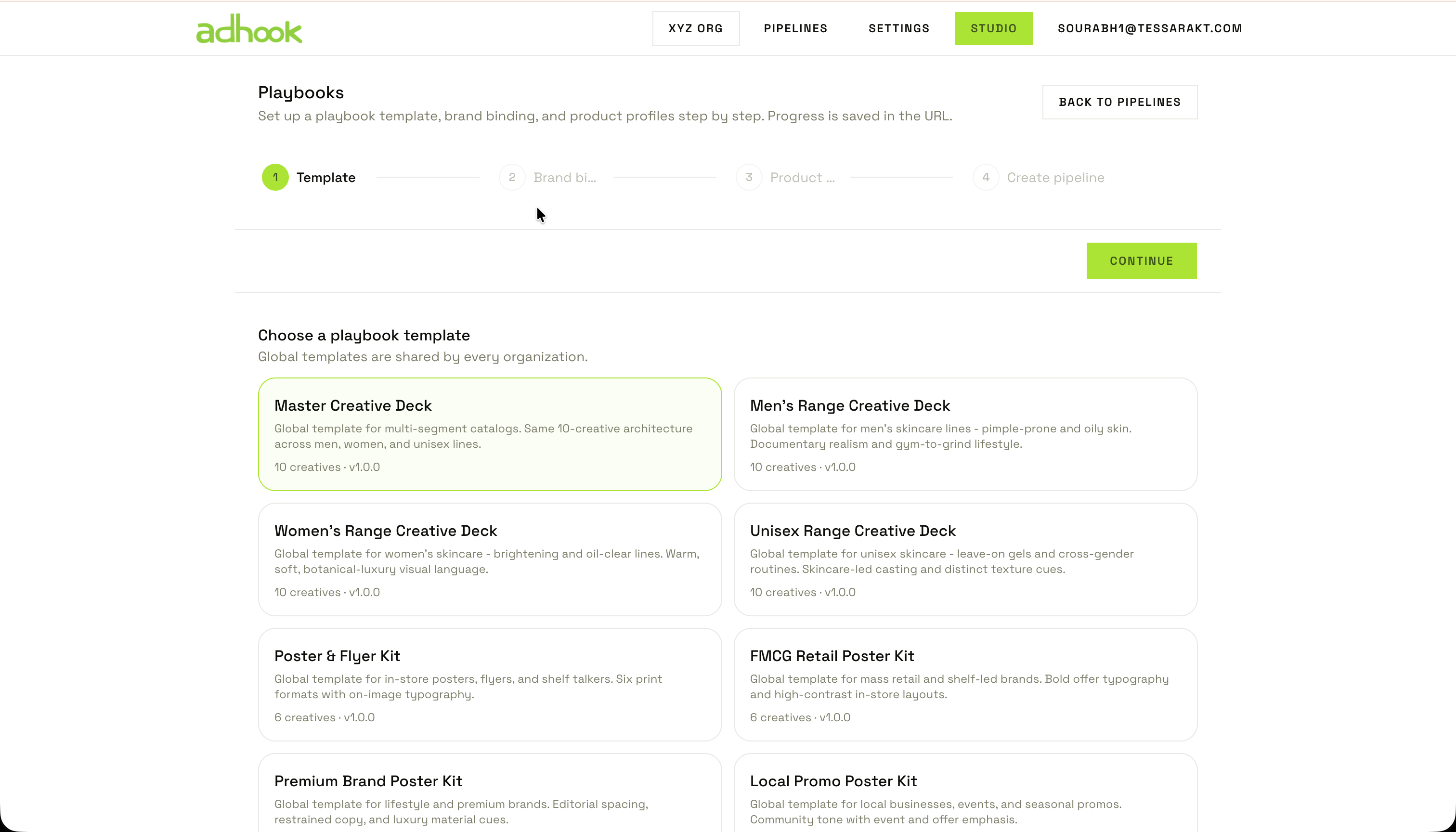The image size is (1456, 832).
Task: Click the Women's Range Creative Deck description text
Action: (486, 562)
